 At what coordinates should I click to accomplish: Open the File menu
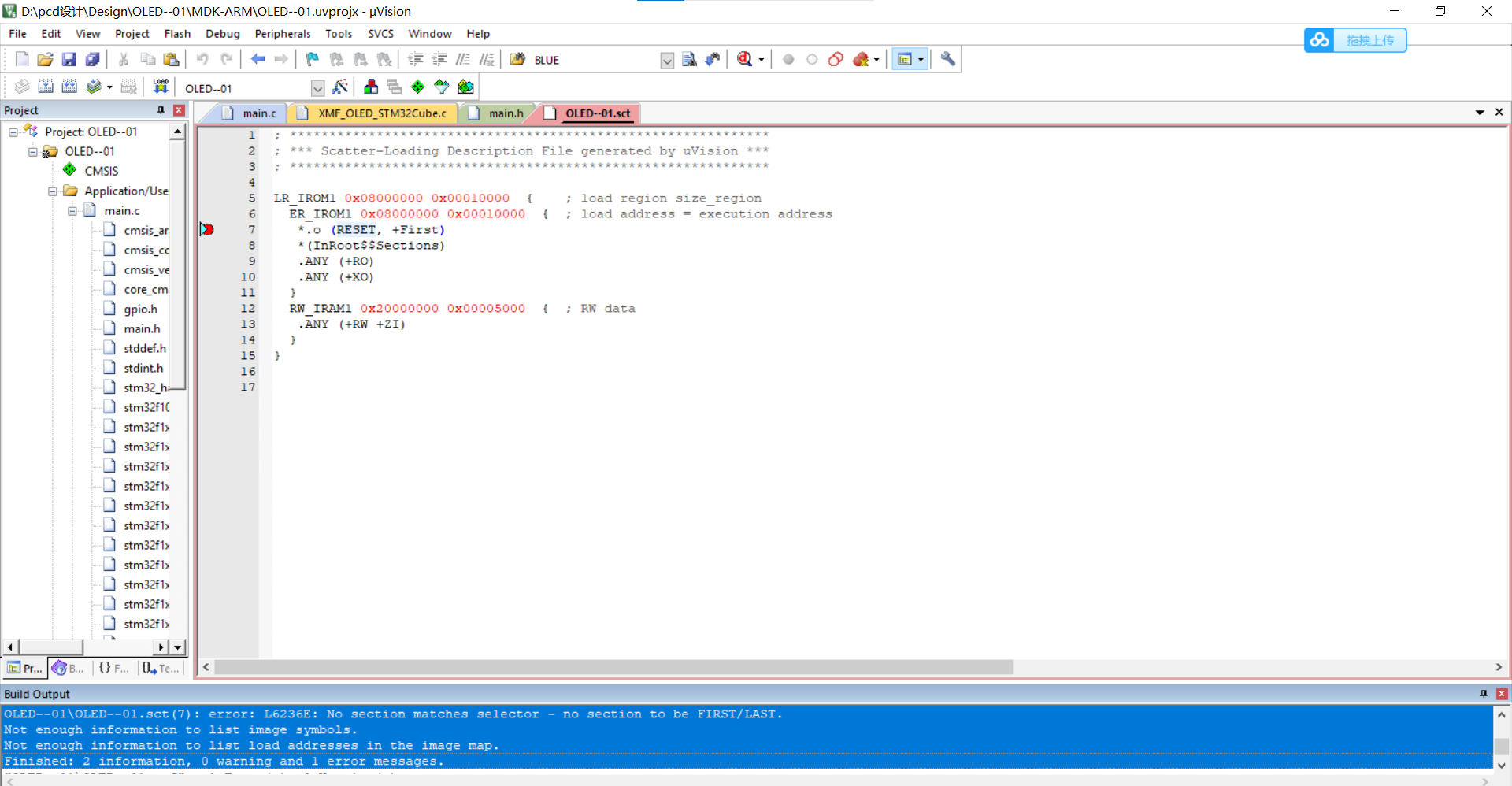click(x=17, y=34)
